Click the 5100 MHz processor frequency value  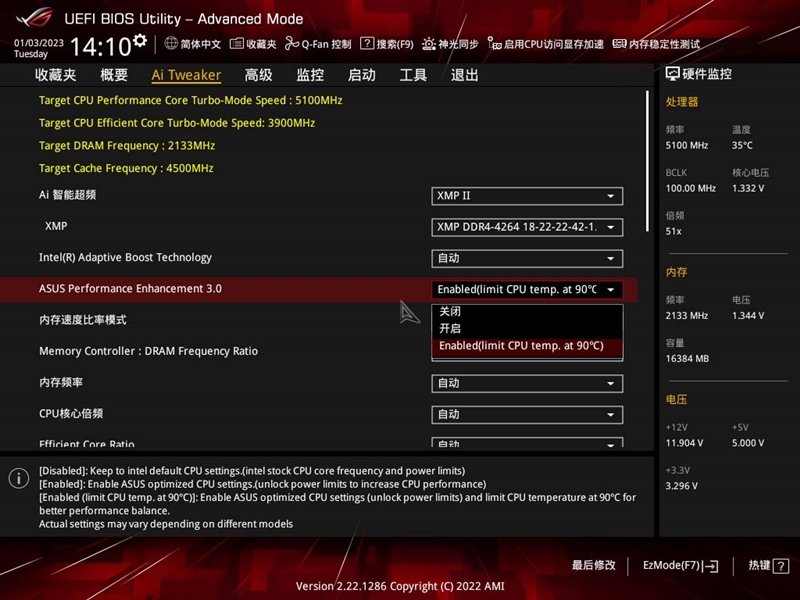point(686,145)
